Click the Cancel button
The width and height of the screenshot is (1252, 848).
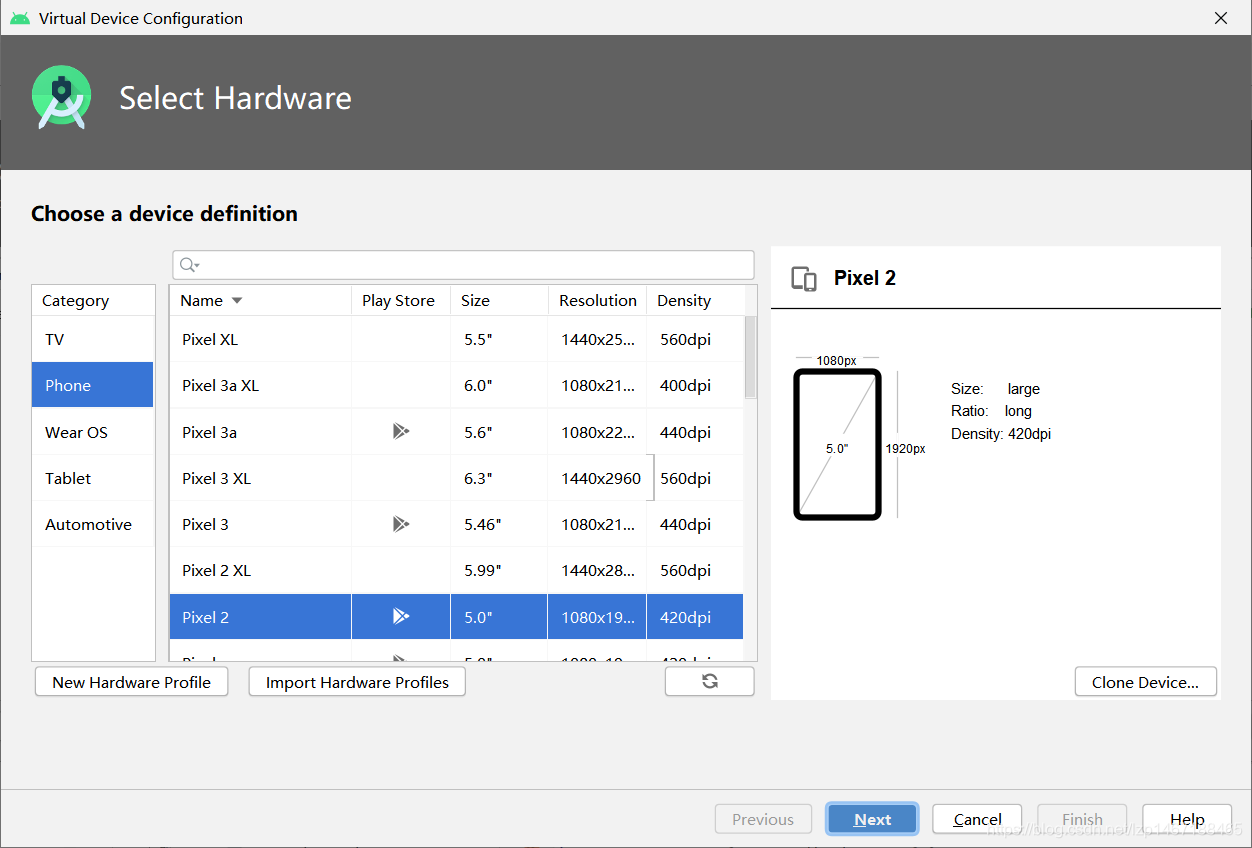(977, 819)
